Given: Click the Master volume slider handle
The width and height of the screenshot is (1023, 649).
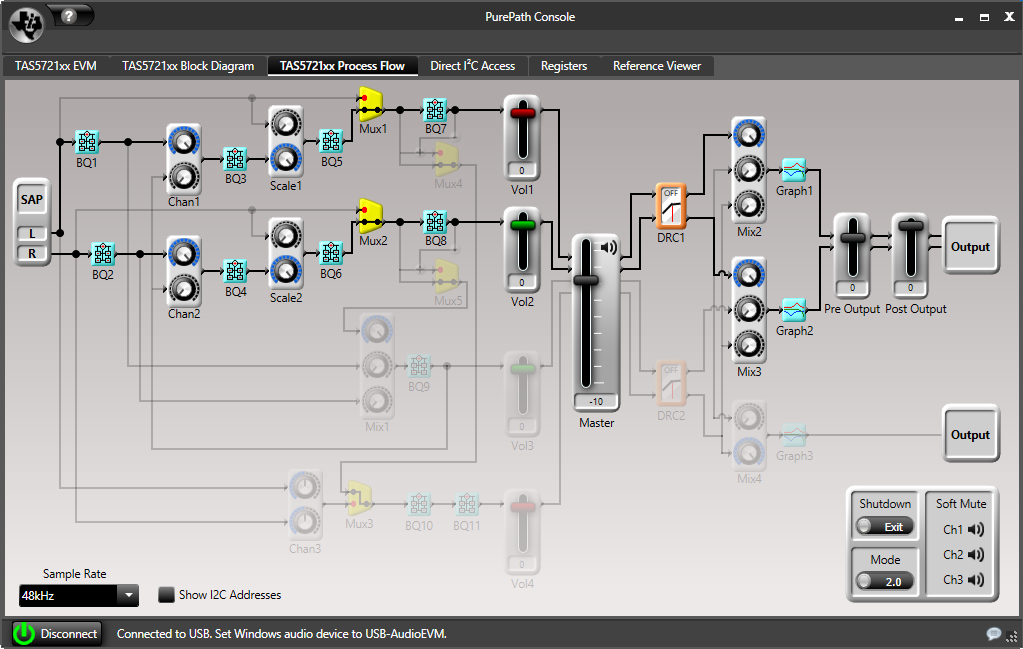Looking at the screenshot, I should pos(585,280).
